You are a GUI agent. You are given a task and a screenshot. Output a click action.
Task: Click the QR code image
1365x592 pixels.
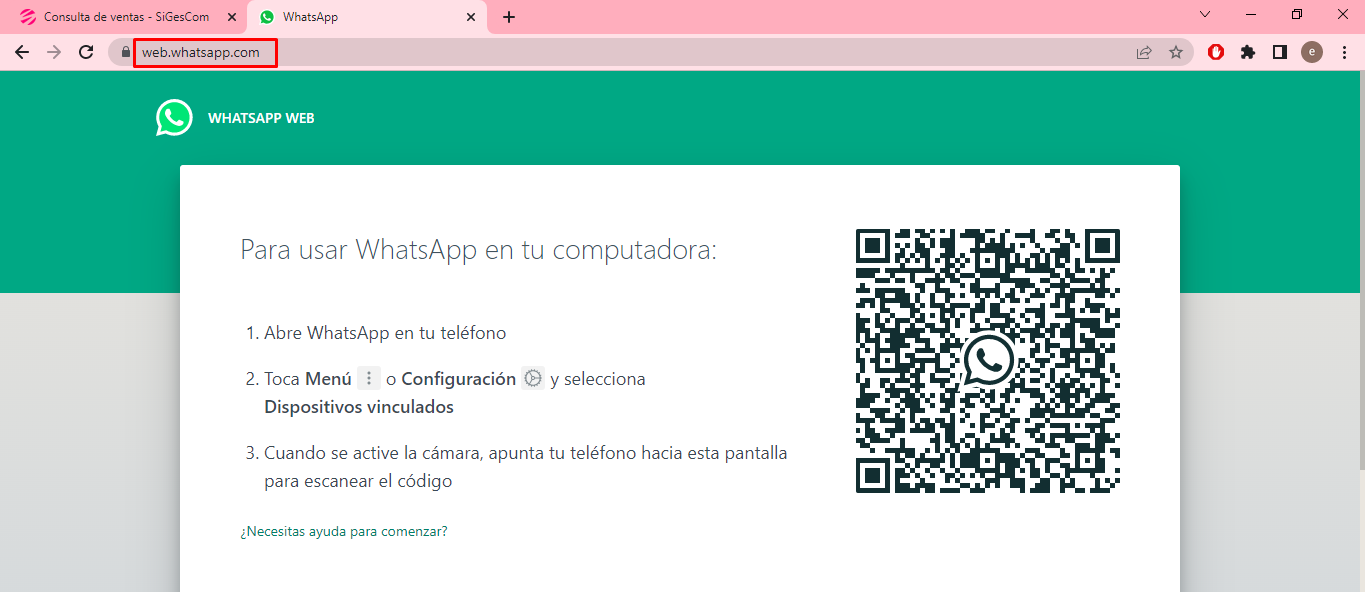click(988, 361)
